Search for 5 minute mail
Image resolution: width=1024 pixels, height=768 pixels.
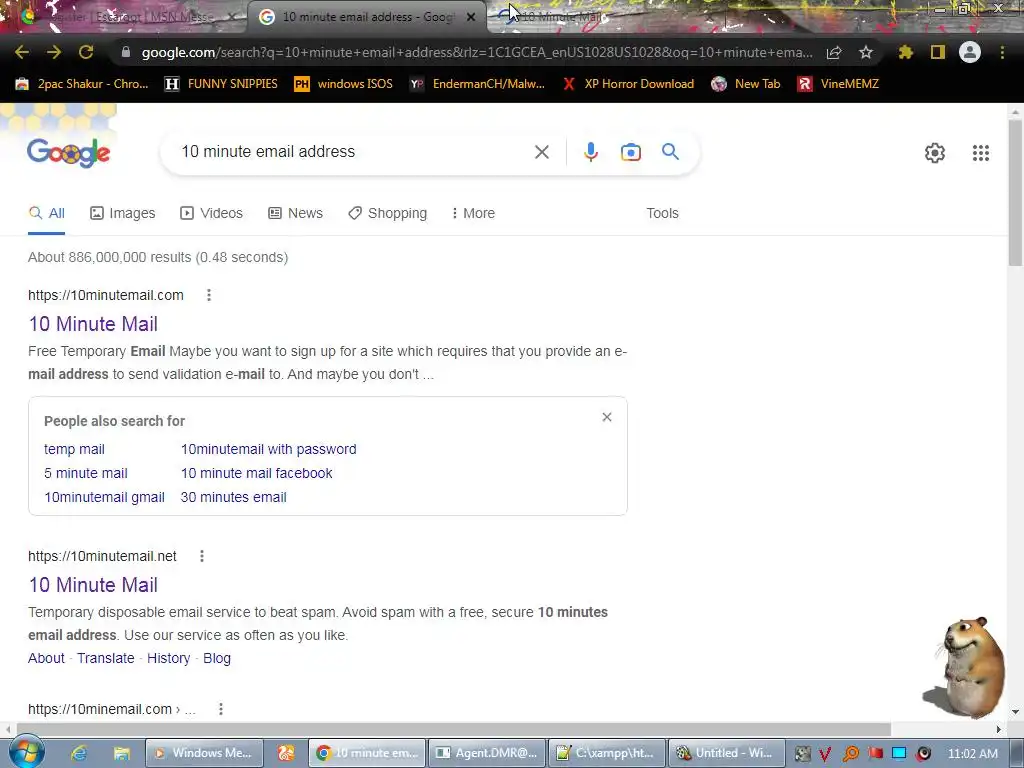coord(86,473)
